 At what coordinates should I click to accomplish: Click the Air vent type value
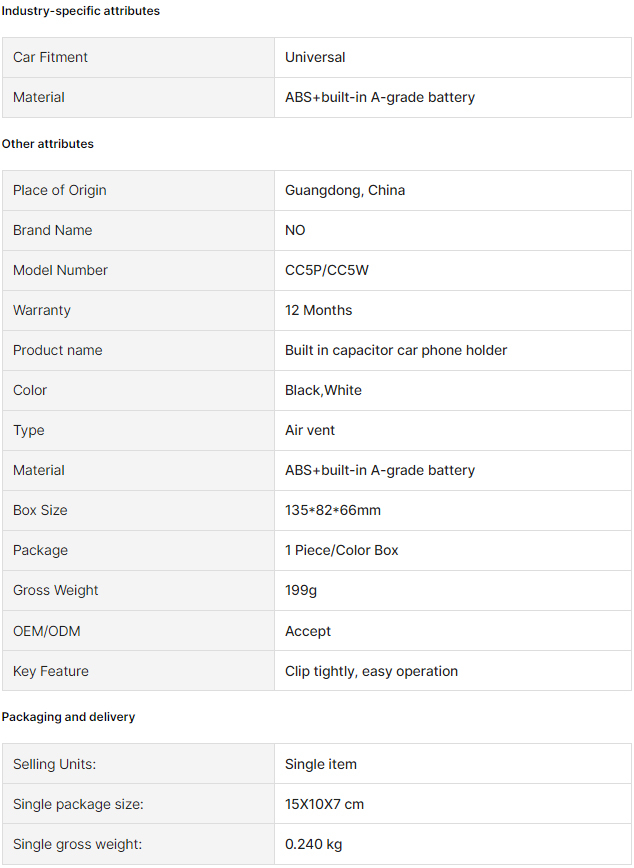[310, 430]
